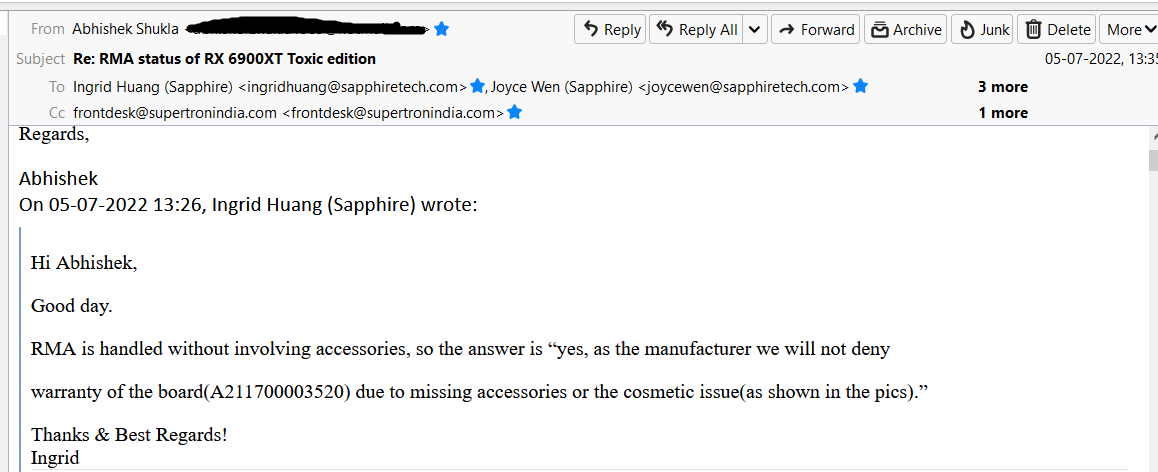Delete this email message
Viewport: 1158px width, 472px height.
pyautogui.click(x=1057, y=30)
